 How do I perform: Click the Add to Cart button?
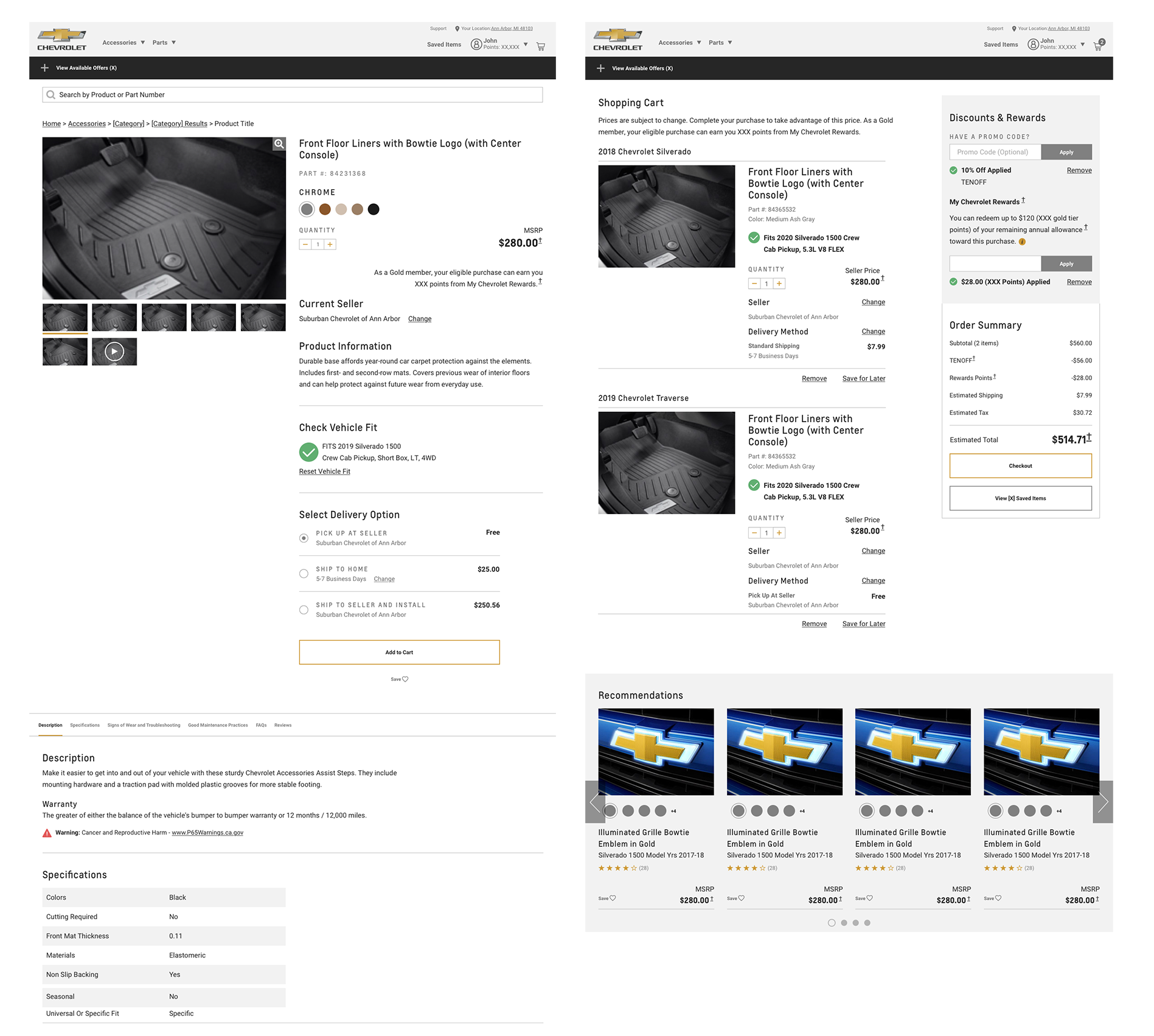399,652
